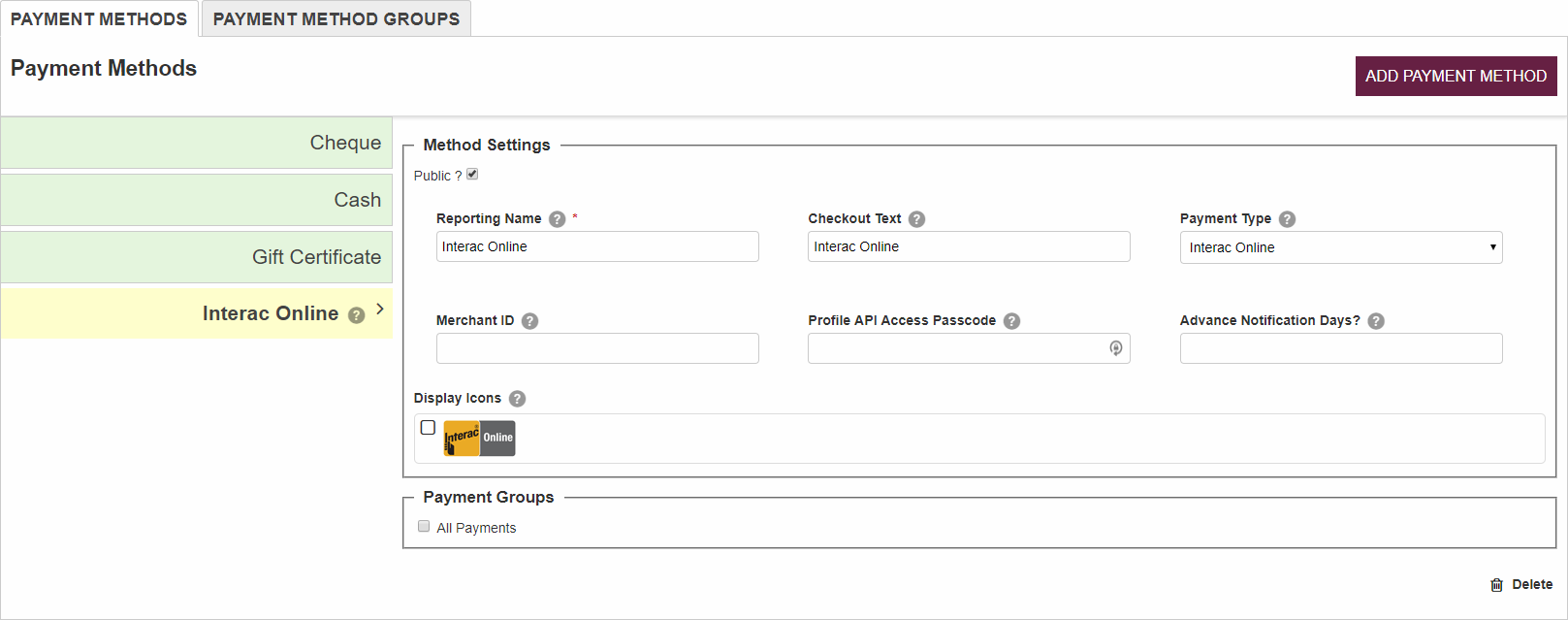Click help icon beside Display Icons
This screenshot has height=620, width=1568.
(517, 399)
